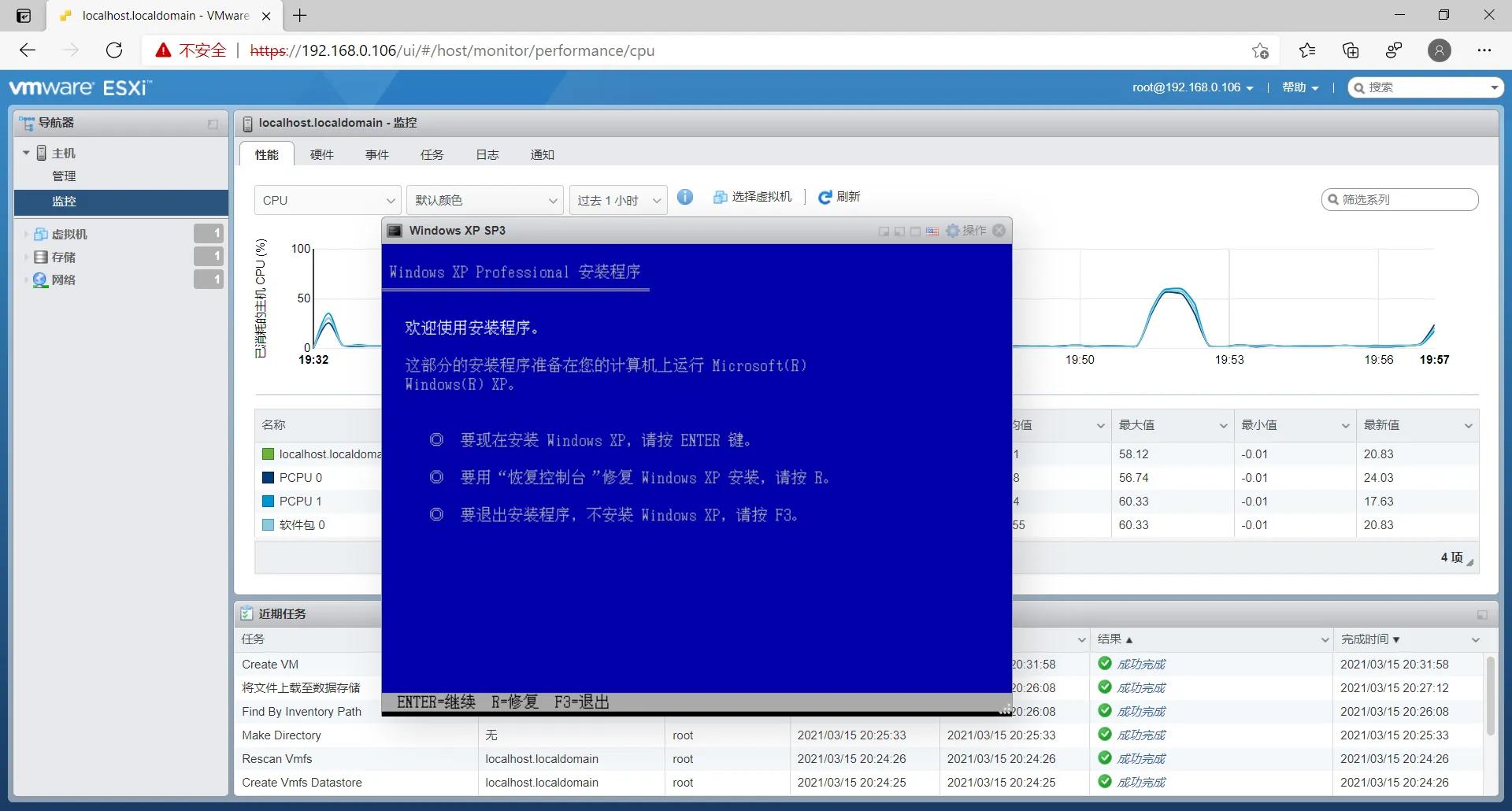Image resolution: width=1512 pixels, height=811 pixels.
Task: Open the browser tab actions icon
Action: 24,16
